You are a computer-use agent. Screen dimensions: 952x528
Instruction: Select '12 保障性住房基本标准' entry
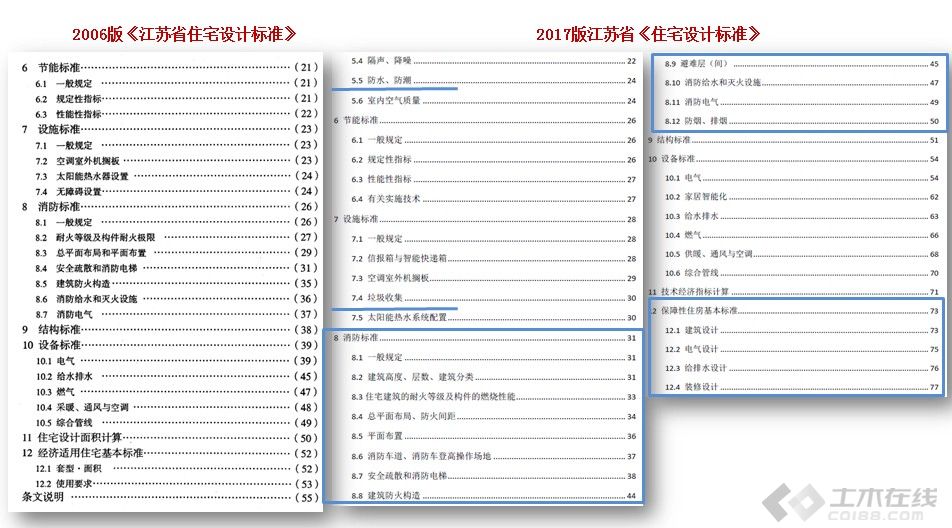(x=693, y=311)
